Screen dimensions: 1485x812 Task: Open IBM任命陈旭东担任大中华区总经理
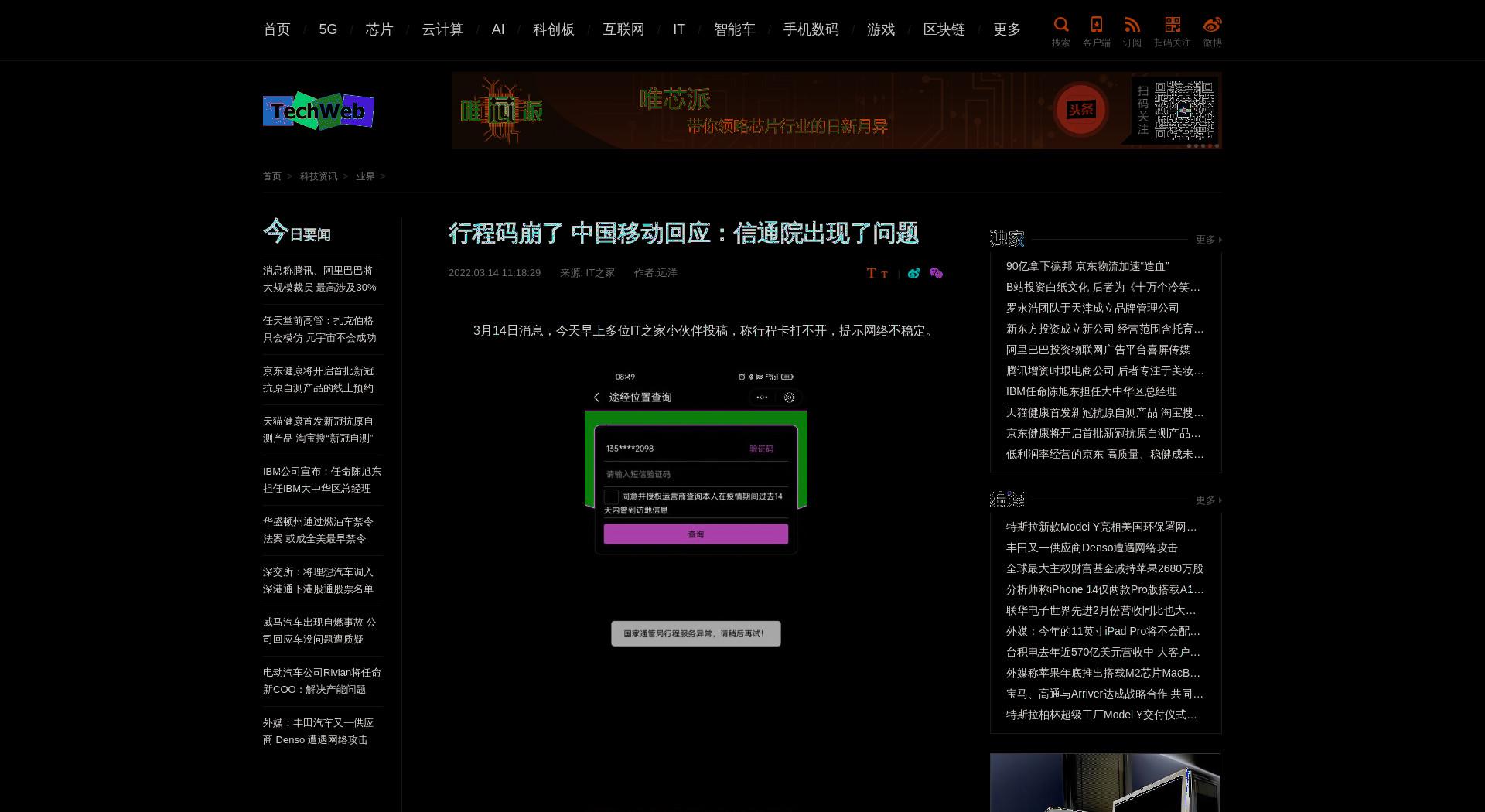(x=1091, y=391)
